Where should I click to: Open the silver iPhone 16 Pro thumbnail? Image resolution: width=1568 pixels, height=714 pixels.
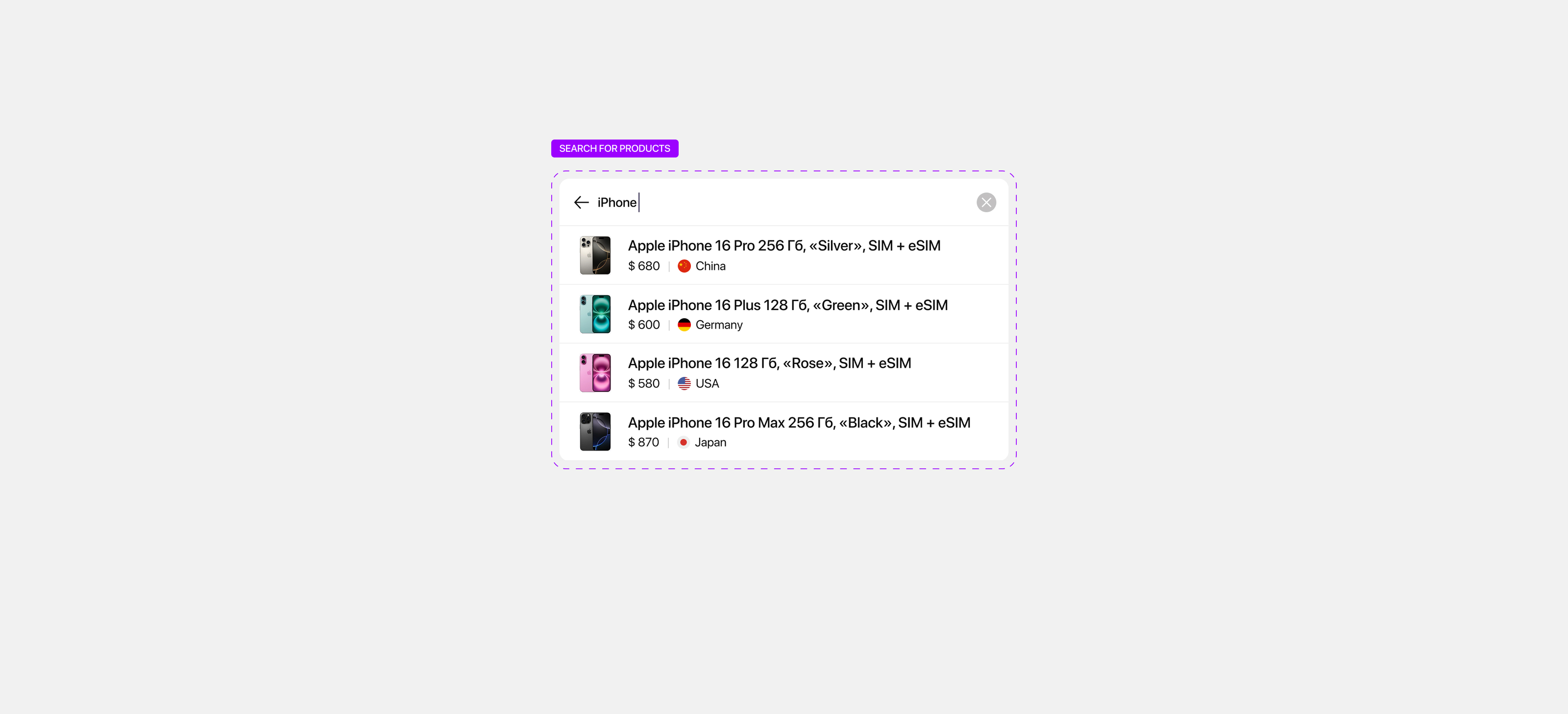tap(595, 256)
